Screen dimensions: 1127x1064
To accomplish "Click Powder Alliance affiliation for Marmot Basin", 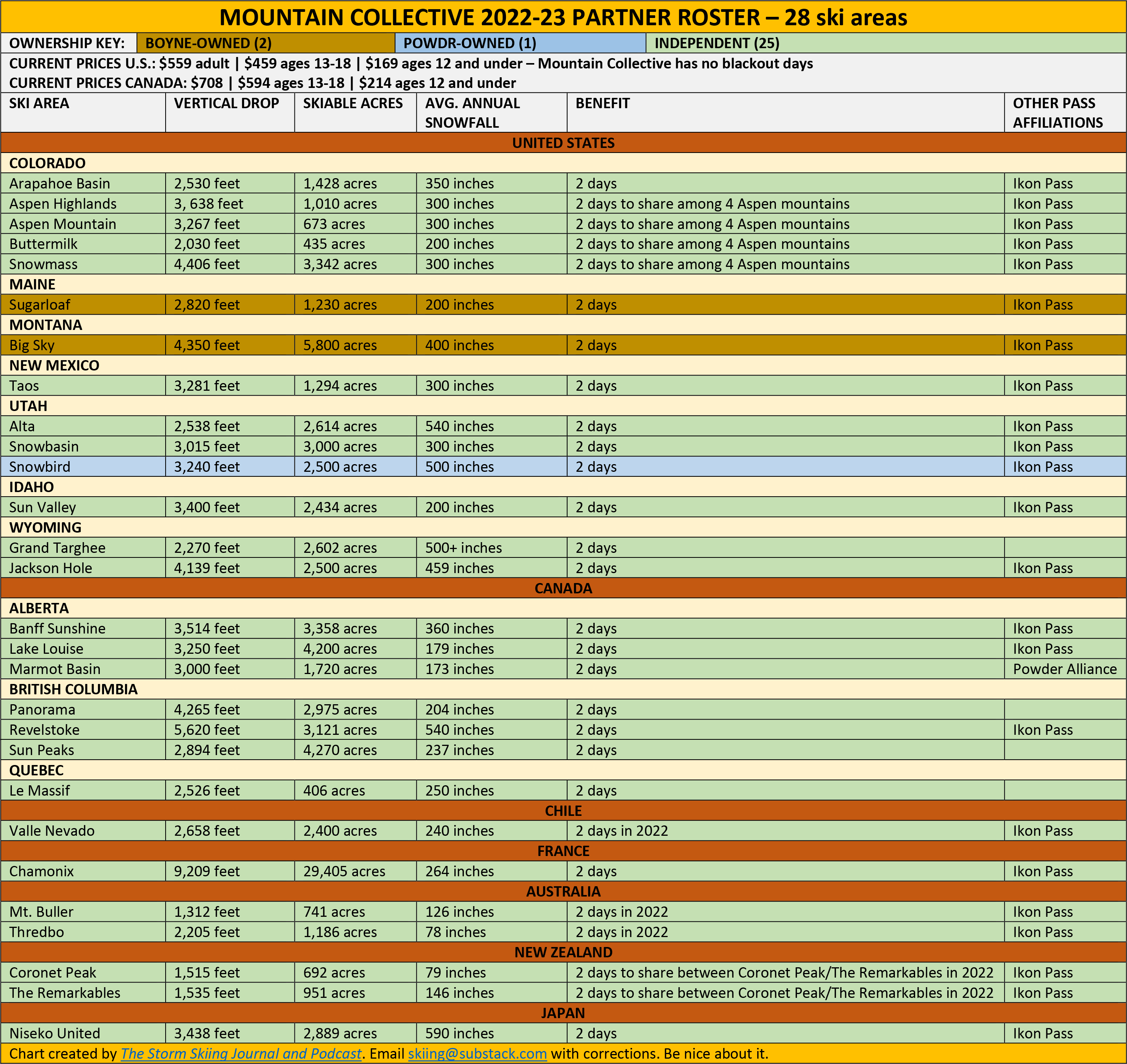I will [x=1064, y=669].
